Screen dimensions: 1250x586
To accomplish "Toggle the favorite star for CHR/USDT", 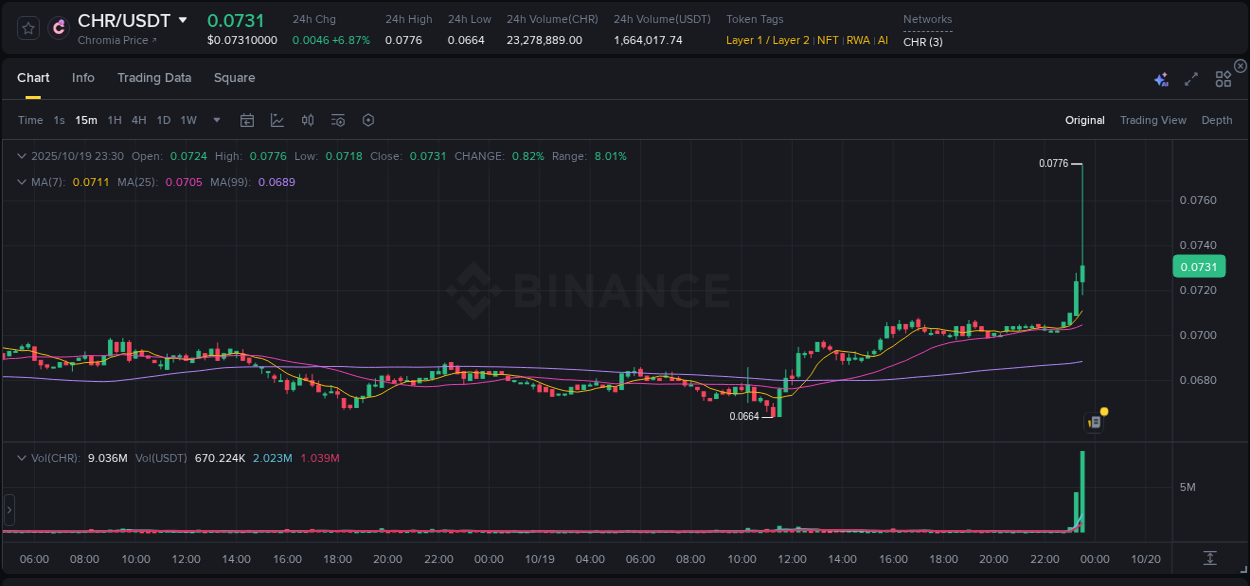I will click(27, 27).
